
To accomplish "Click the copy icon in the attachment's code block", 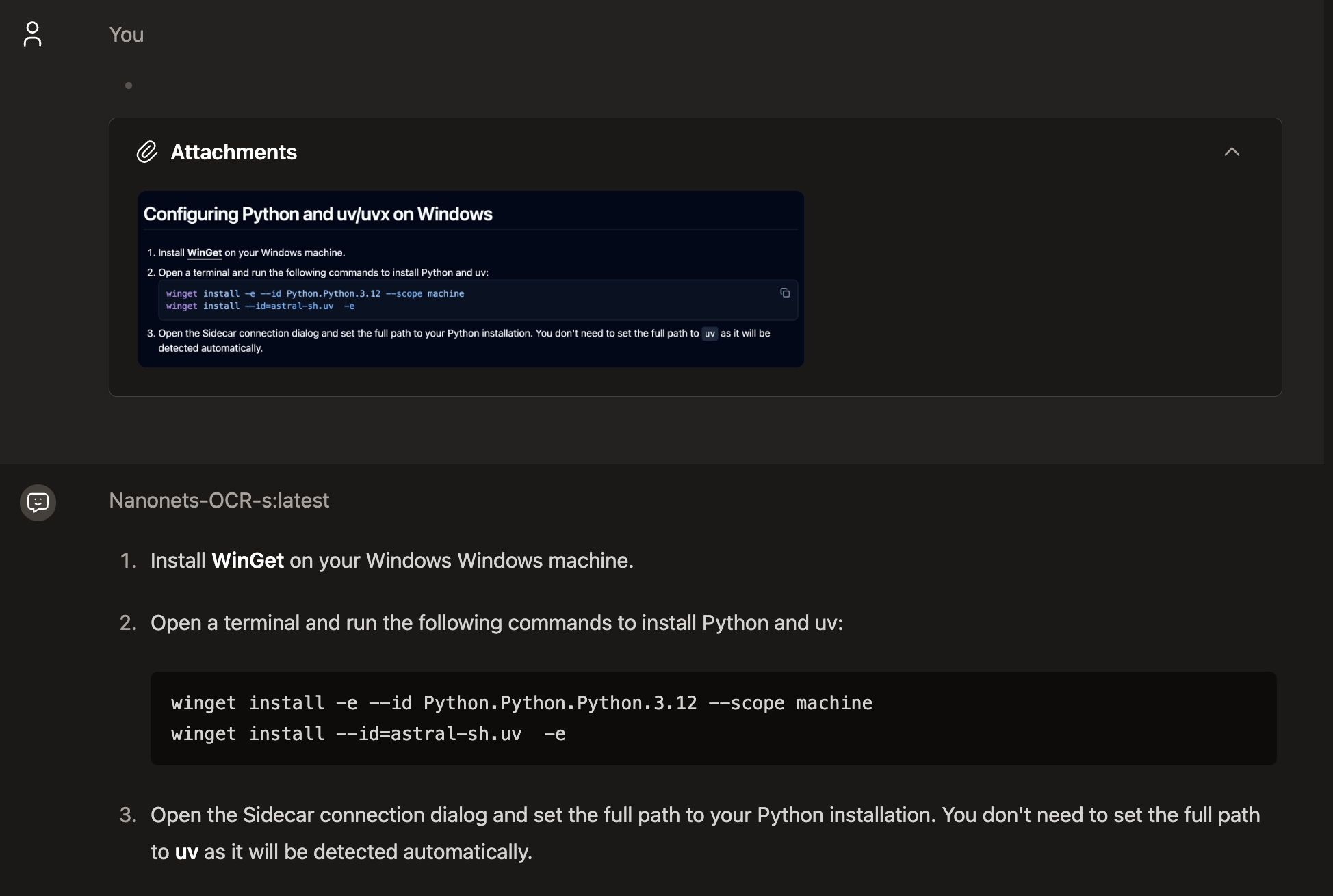I will (785, 293).
